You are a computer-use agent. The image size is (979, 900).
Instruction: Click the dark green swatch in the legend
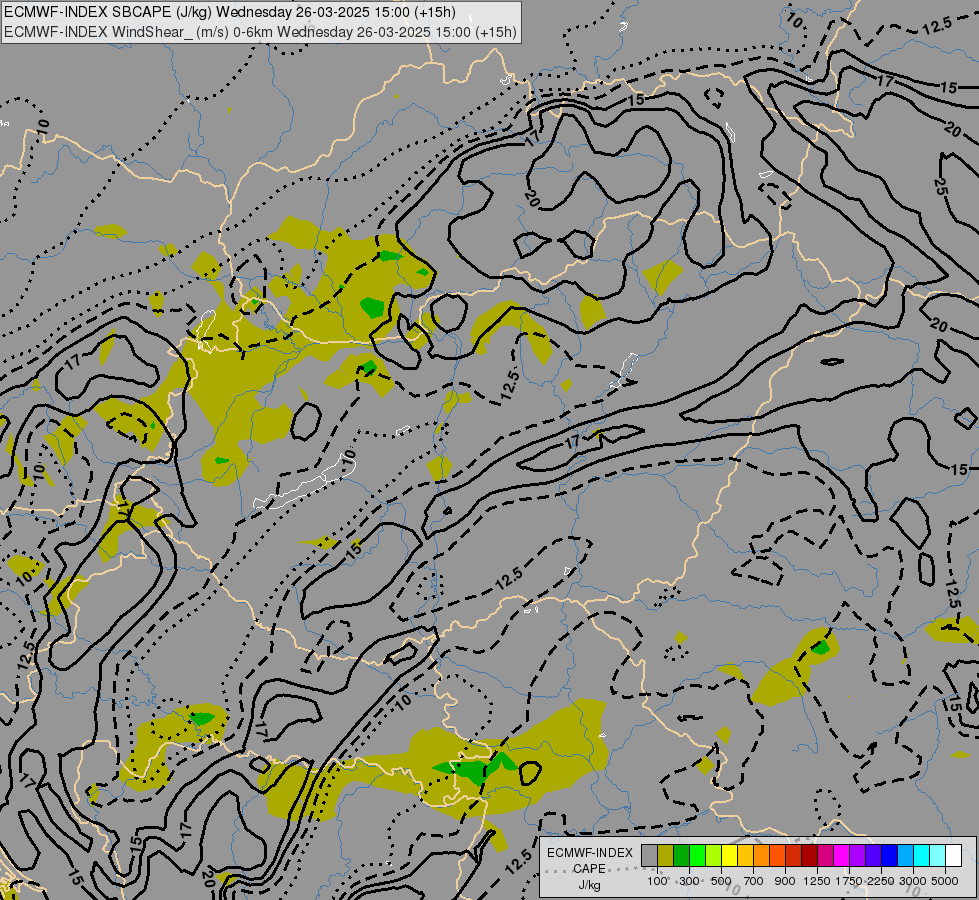coord(682,856)
